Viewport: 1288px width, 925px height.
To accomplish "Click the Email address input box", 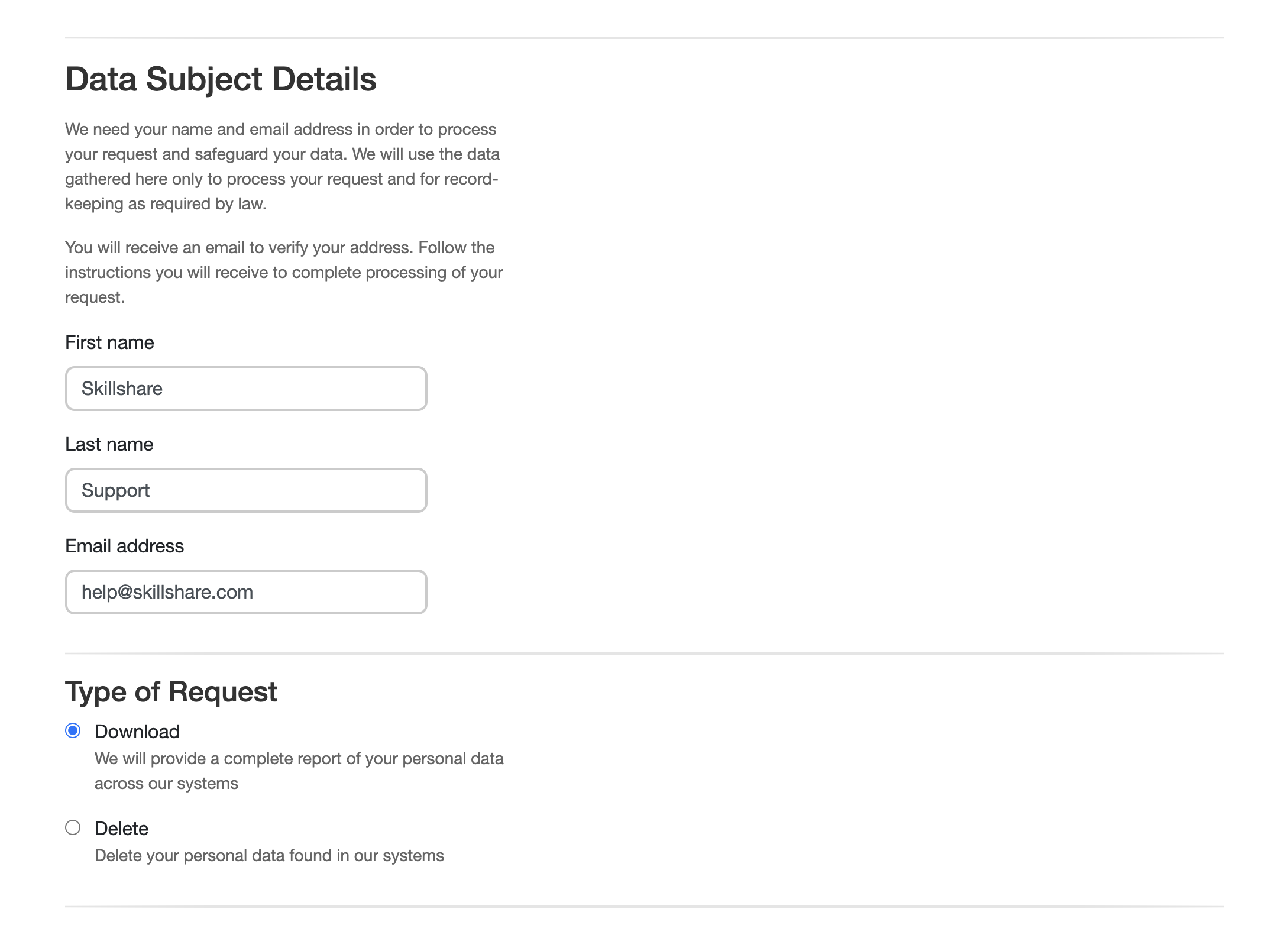I will [246, 592].
